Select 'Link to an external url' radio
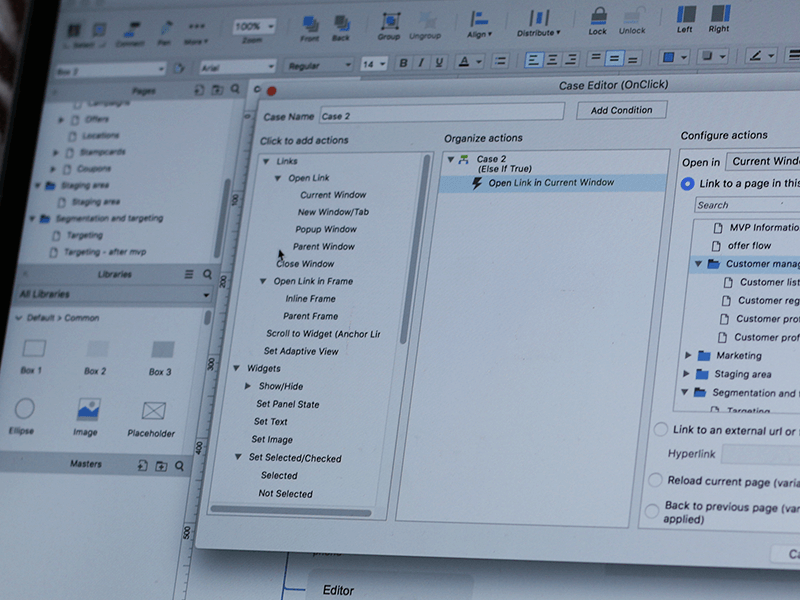The width and height of the screenshot is (800, 600). click(661, 429)
